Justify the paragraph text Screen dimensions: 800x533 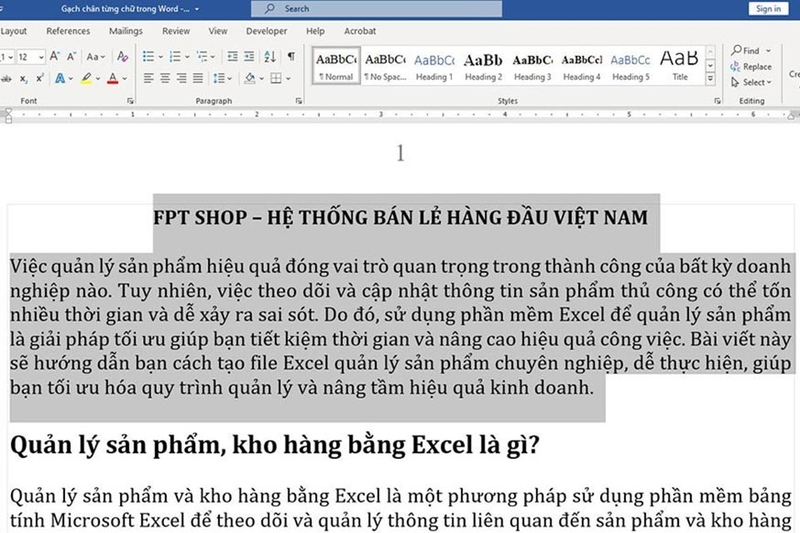(198, 78)
